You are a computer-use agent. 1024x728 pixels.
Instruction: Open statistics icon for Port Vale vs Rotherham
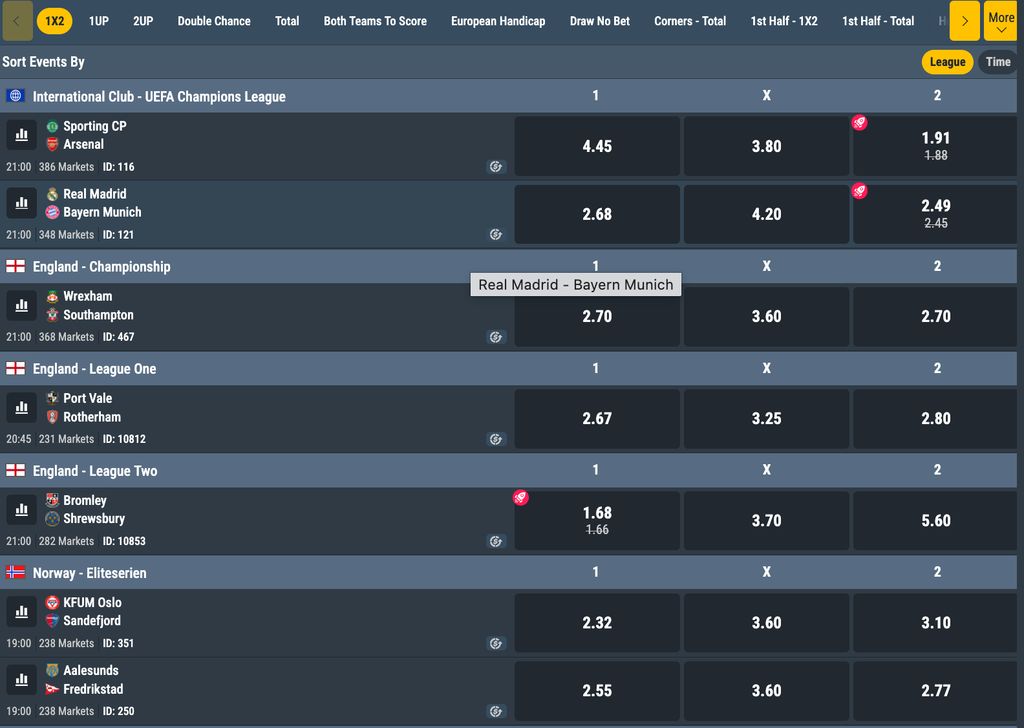[22, 407]
